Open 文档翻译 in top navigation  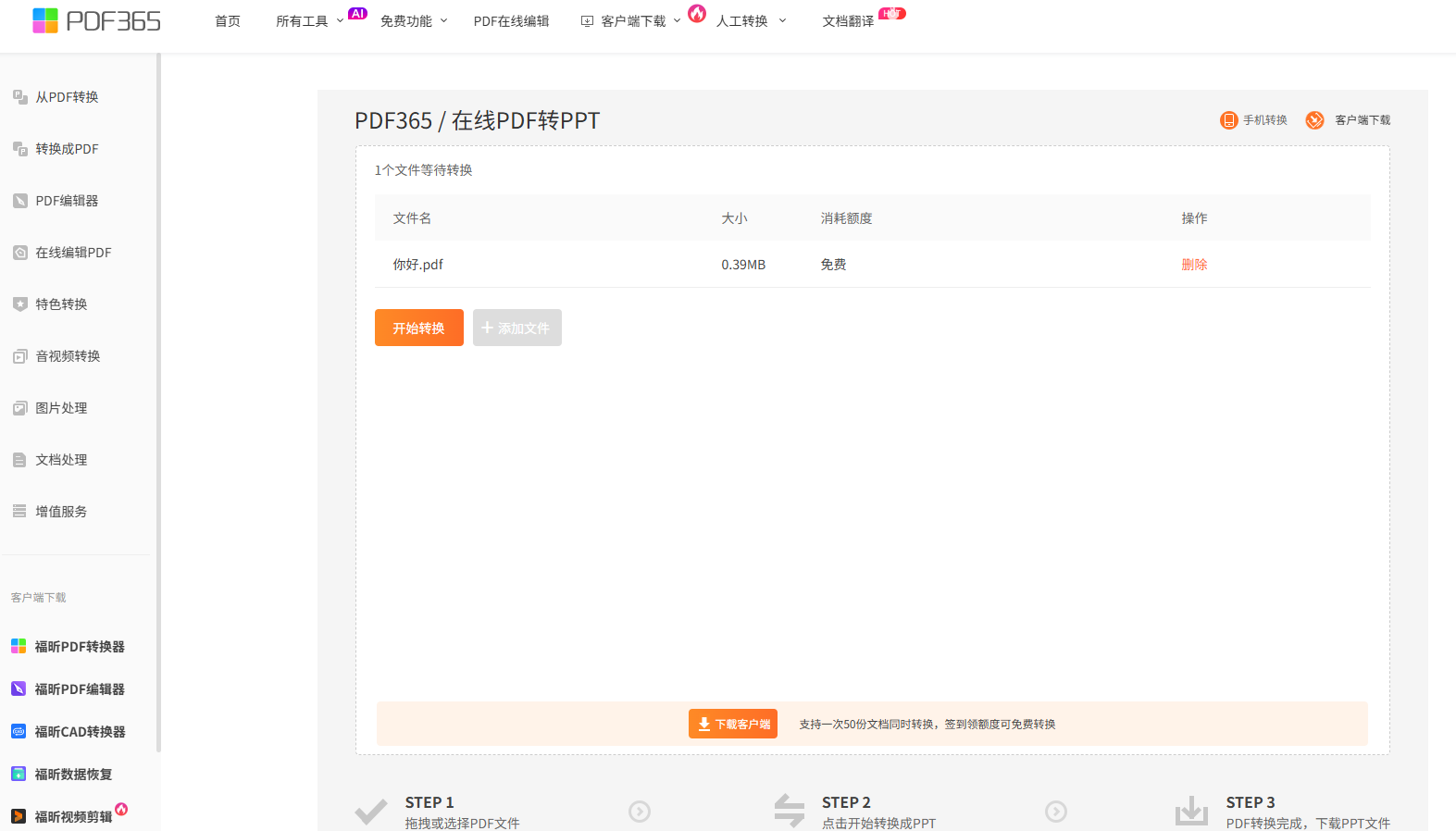[848, 20]
